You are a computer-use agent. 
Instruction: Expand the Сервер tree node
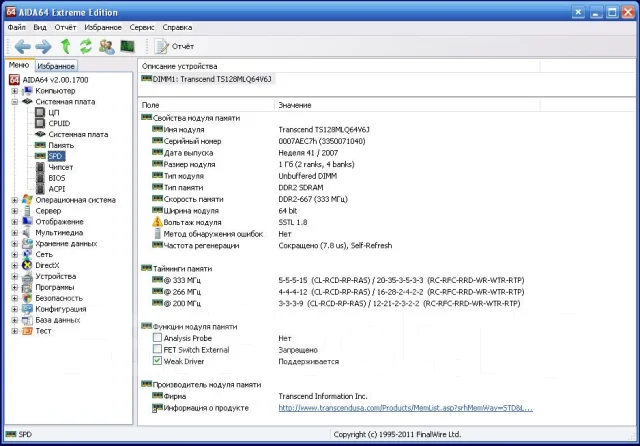point(14,211)
